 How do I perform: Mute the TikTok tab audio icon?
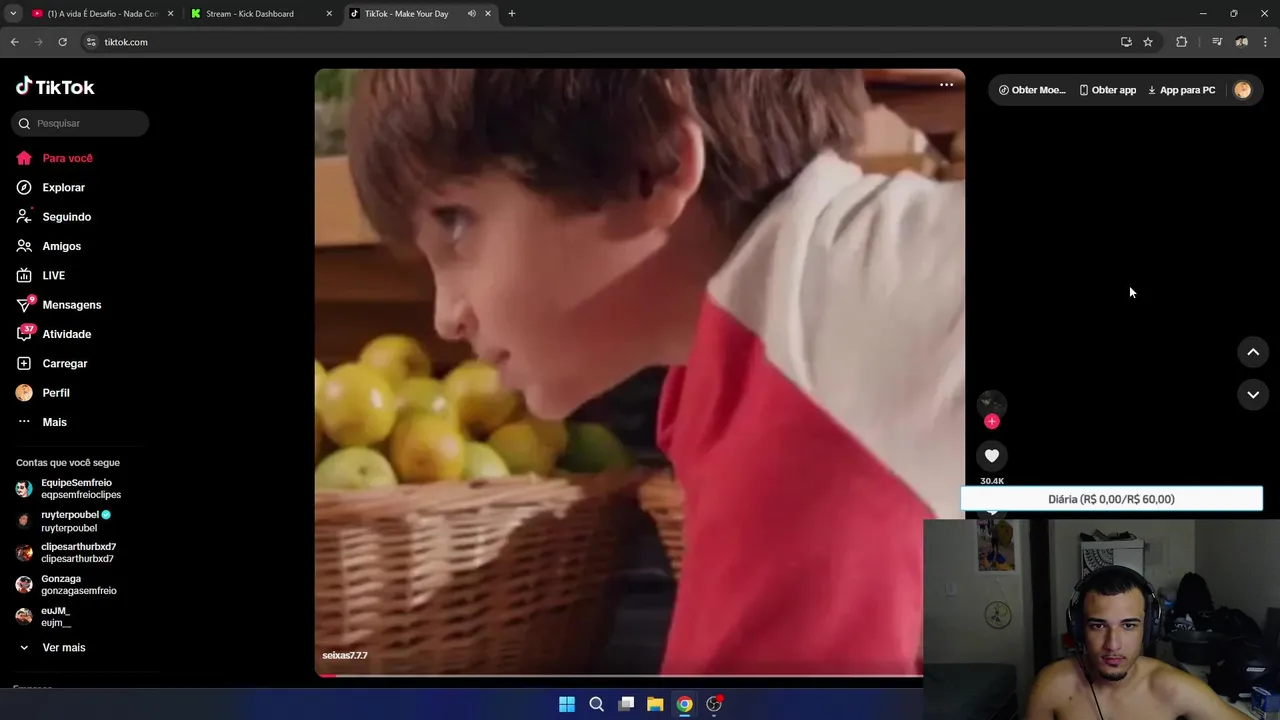point(471,14)
